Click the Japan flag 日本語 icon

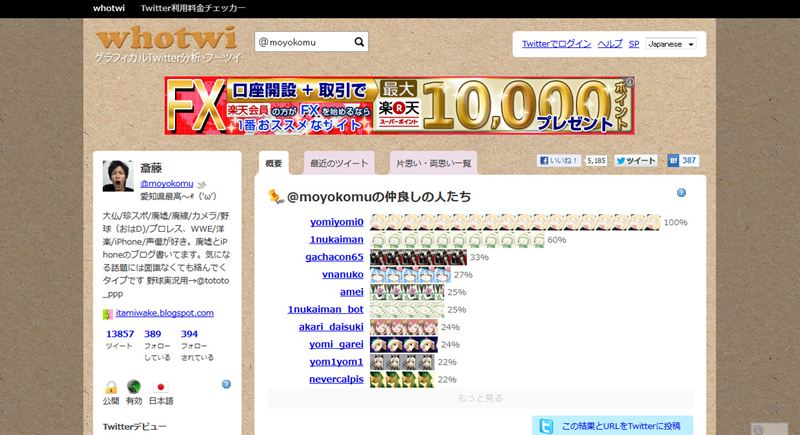161,387
